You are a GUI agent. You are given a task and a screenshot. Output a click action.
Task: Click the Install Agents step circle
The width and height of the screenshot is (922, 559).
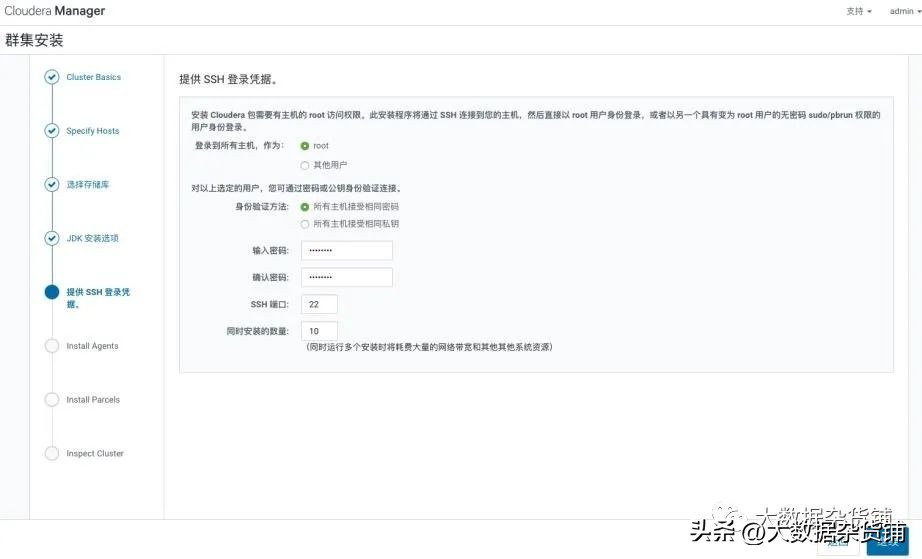click(x=52, y=346)
